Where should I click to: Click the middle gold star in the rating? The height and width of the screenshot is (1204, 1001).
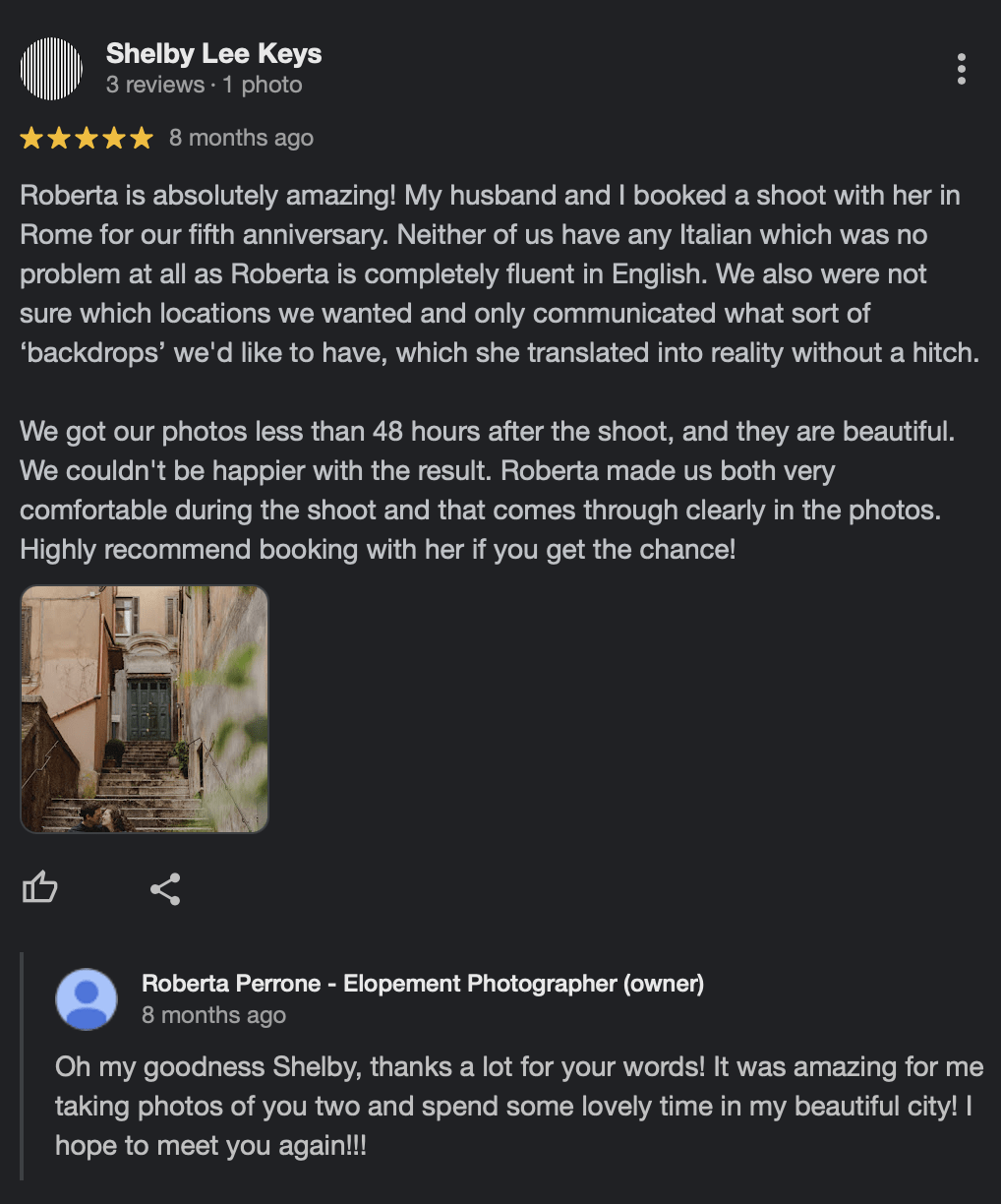[x=87, y=139]
